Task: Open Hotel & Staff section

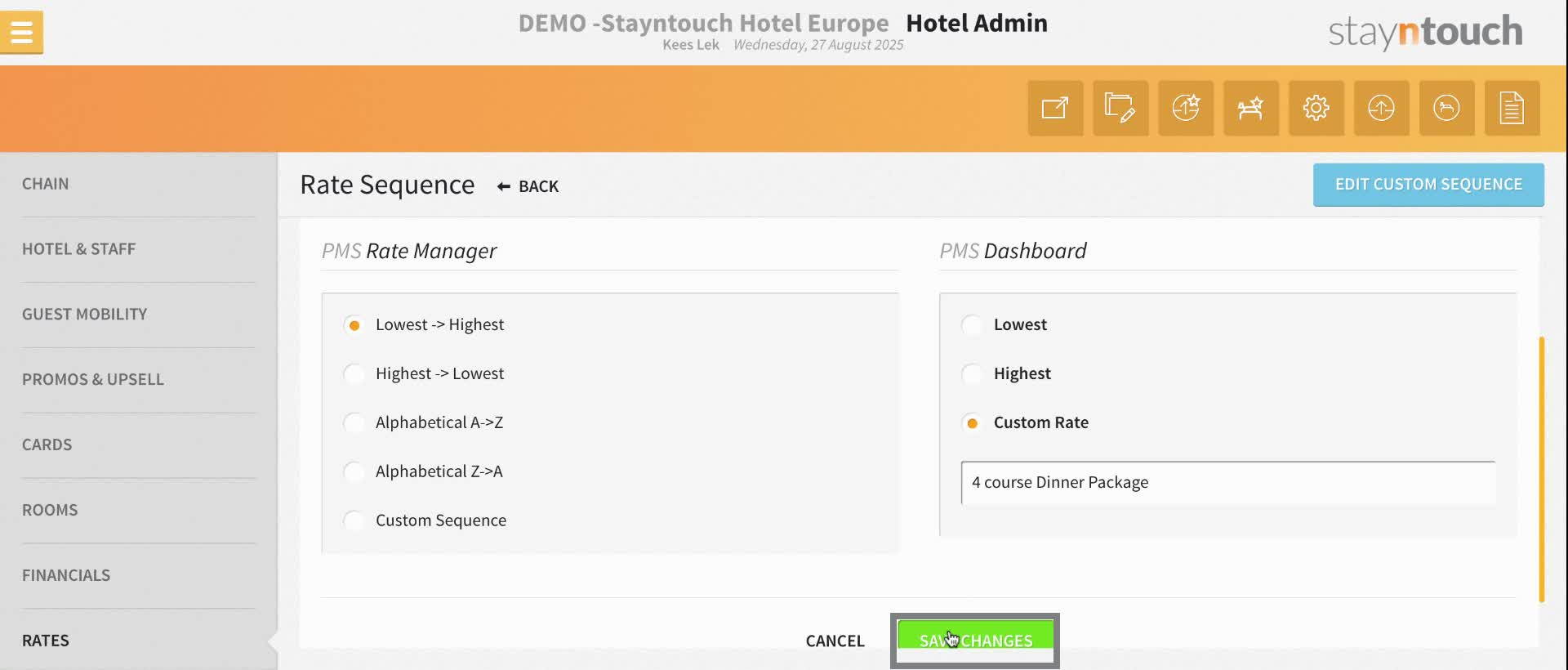Action: click(x=79, y=249)
